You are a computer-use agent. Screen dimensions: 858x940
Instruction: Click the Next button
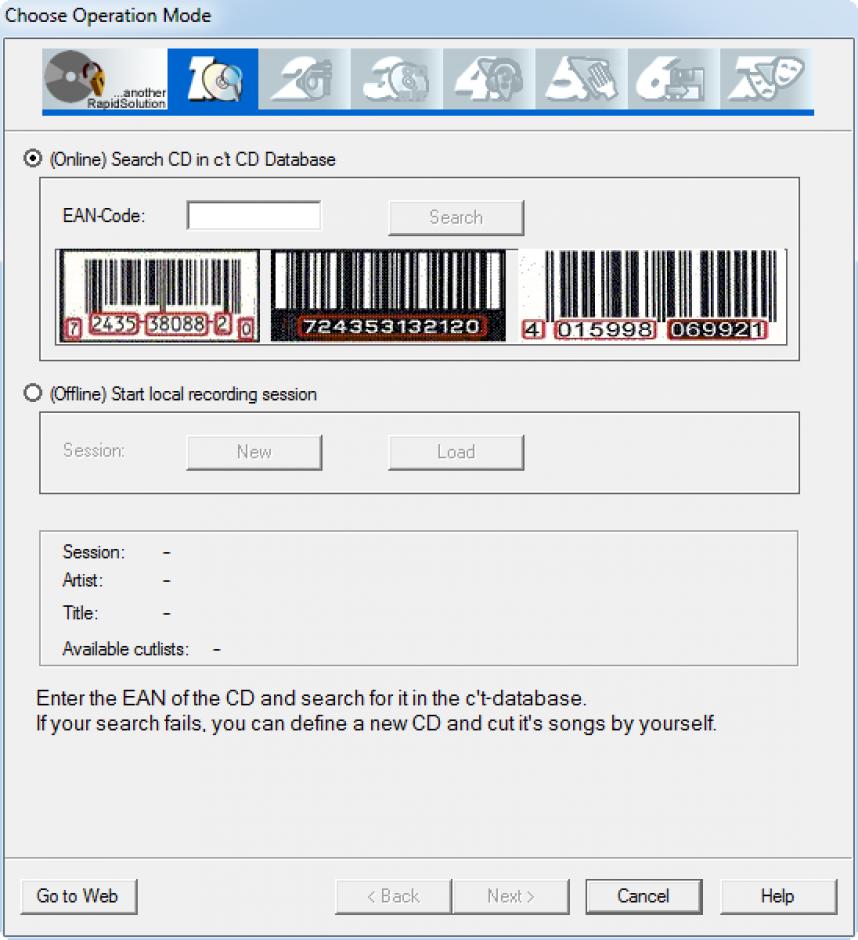(511, 896)
